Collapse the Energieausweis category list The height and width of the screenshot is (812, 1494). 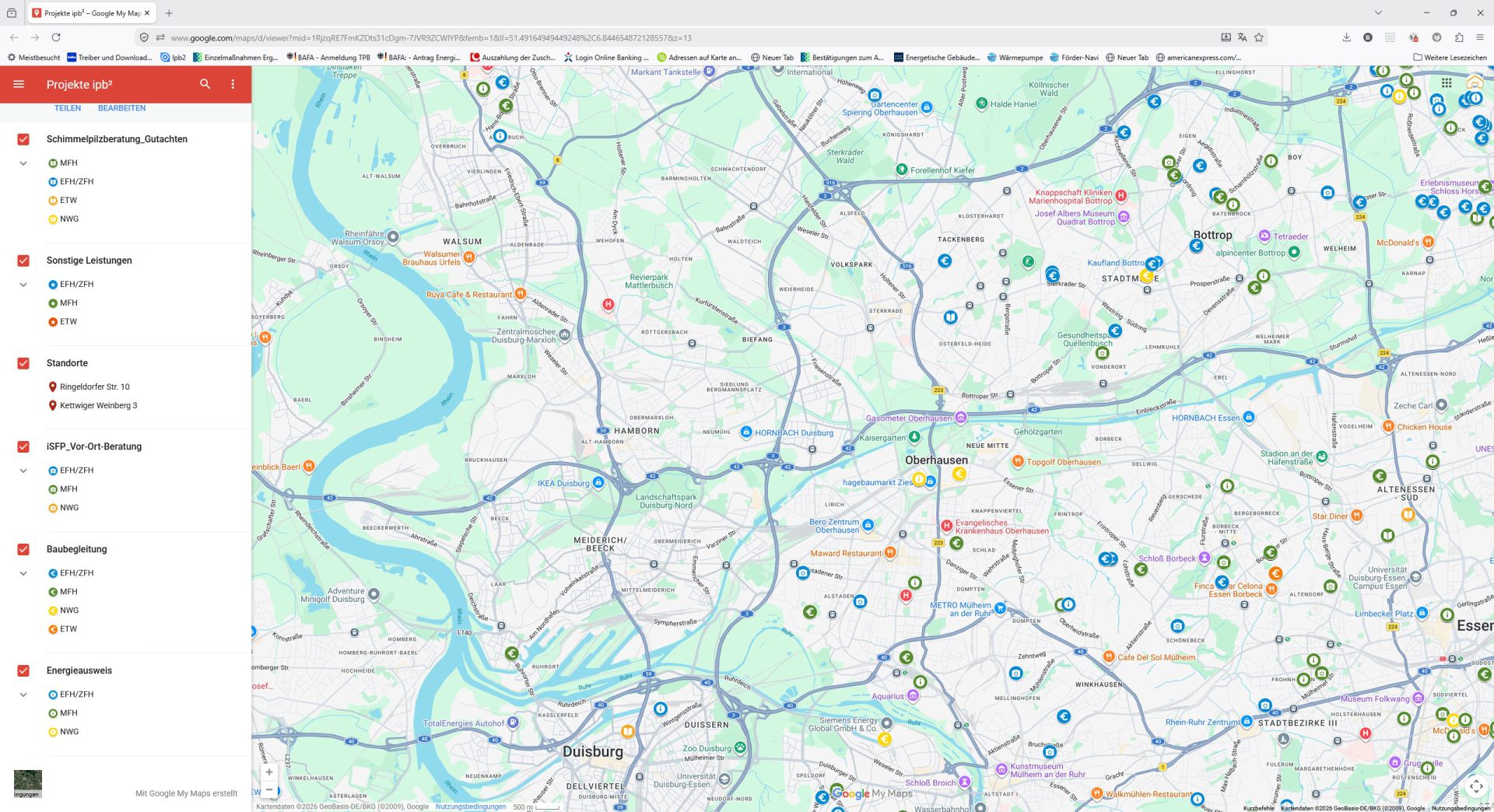coord(23,695)
